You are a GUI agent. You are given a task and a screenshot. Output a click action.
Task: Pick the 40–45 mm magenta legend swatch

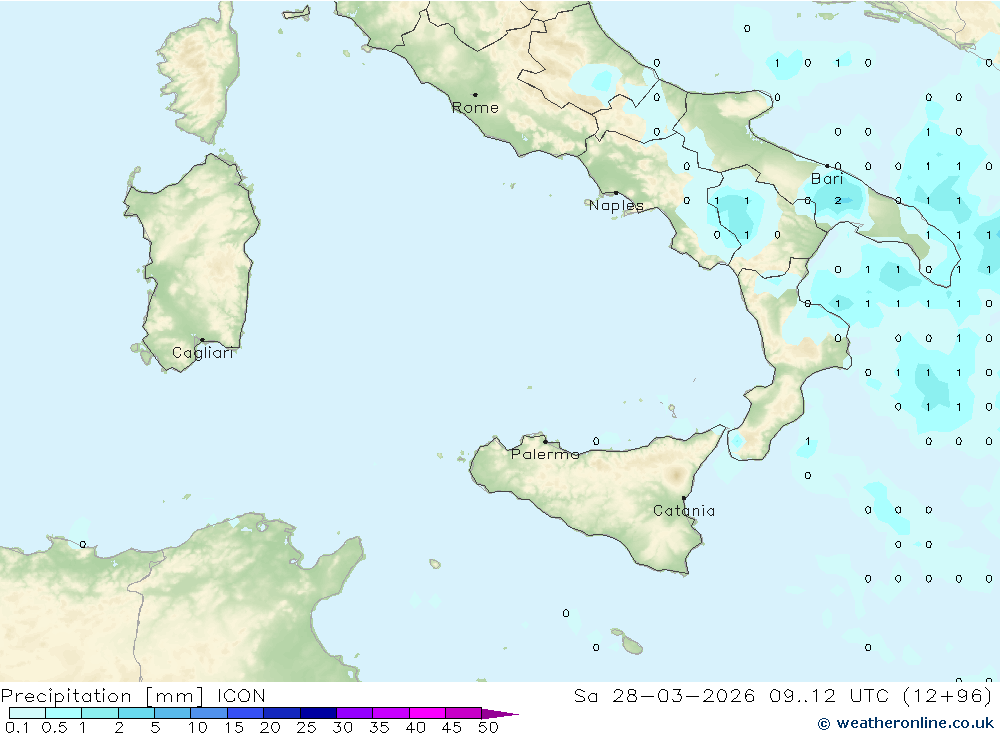coord(427,713)
